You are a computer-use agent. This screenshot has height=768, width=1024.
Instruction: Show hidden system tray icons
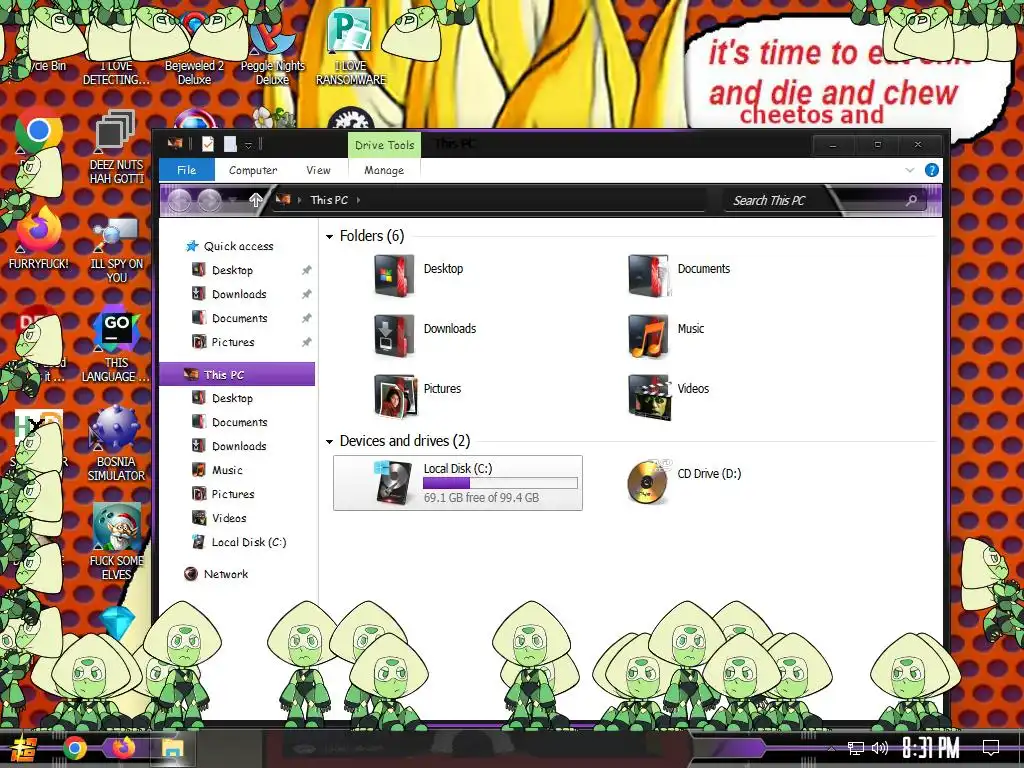tap(831, 748)
